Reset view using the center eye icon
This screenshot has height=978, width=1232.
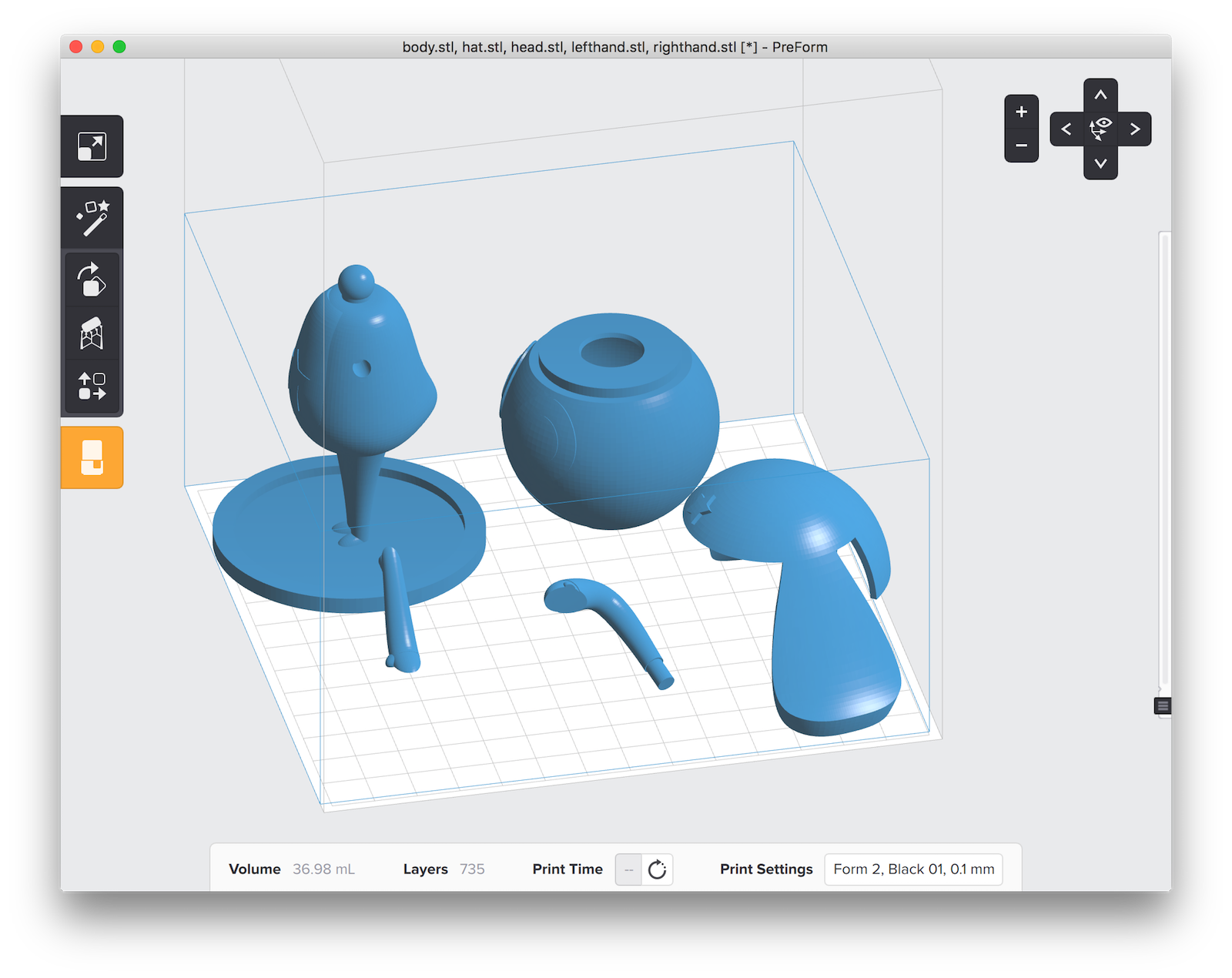(1100, 129)
